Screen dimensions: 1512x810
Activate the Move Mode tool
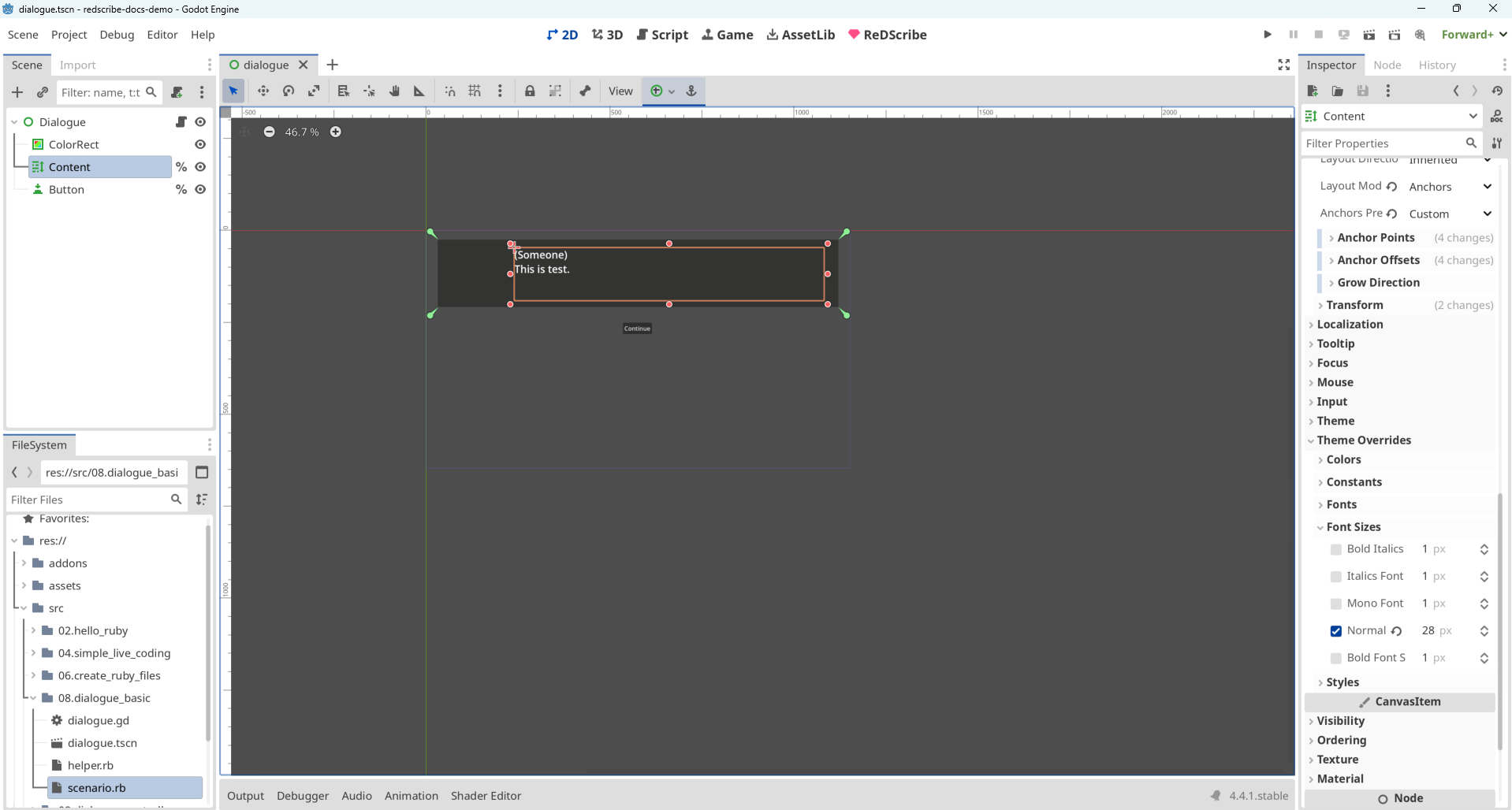tap(263, 91)
